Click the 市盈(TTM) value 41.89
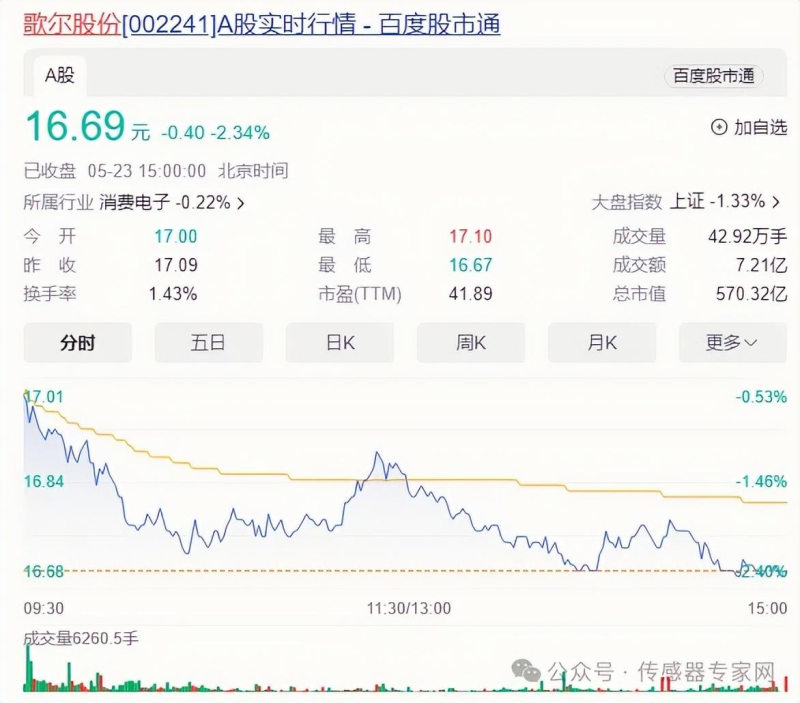 (470, 294)
